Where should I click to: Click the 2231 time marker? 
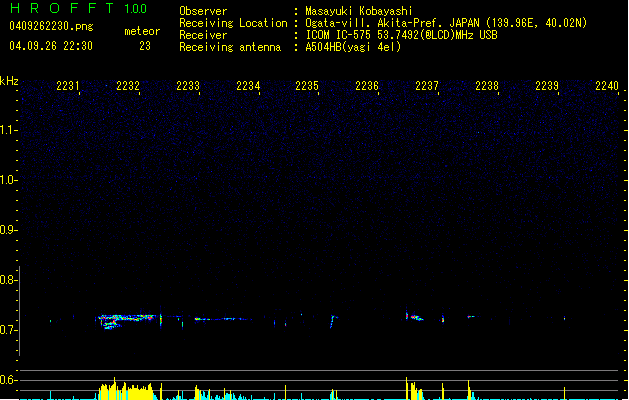[x=68, y=86]
